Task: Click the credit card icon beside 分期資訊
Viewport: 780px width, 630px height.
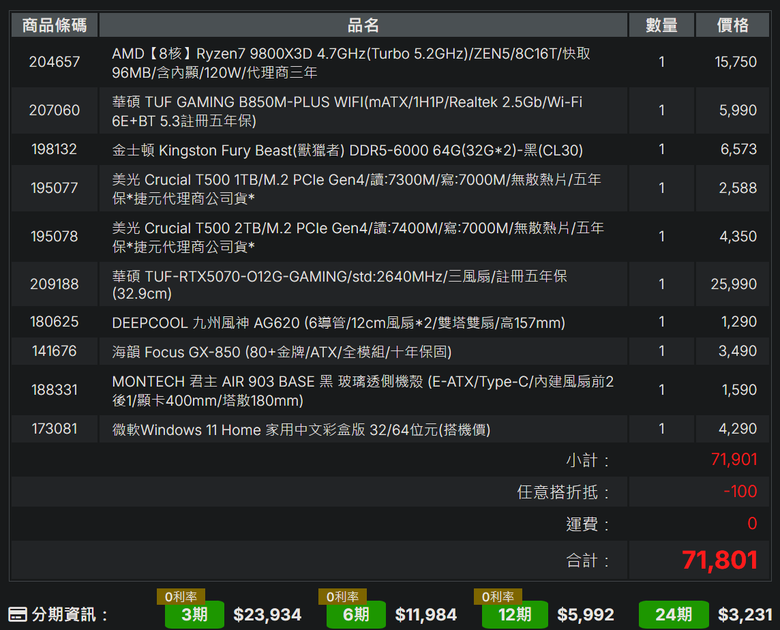Action: [17, 614]
